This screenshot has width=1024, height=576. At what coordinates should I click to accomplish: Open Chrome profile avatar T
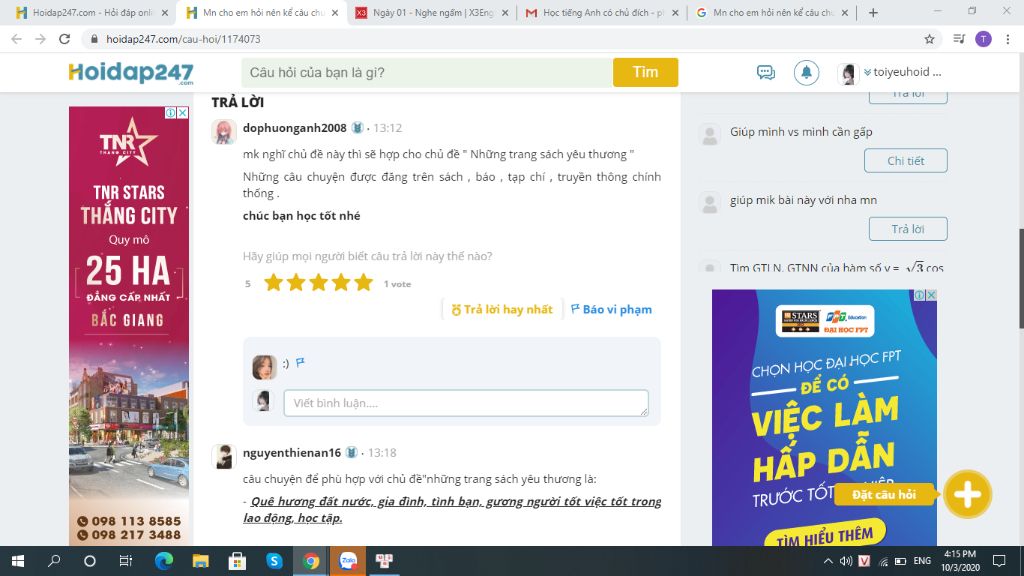(984, 39)
